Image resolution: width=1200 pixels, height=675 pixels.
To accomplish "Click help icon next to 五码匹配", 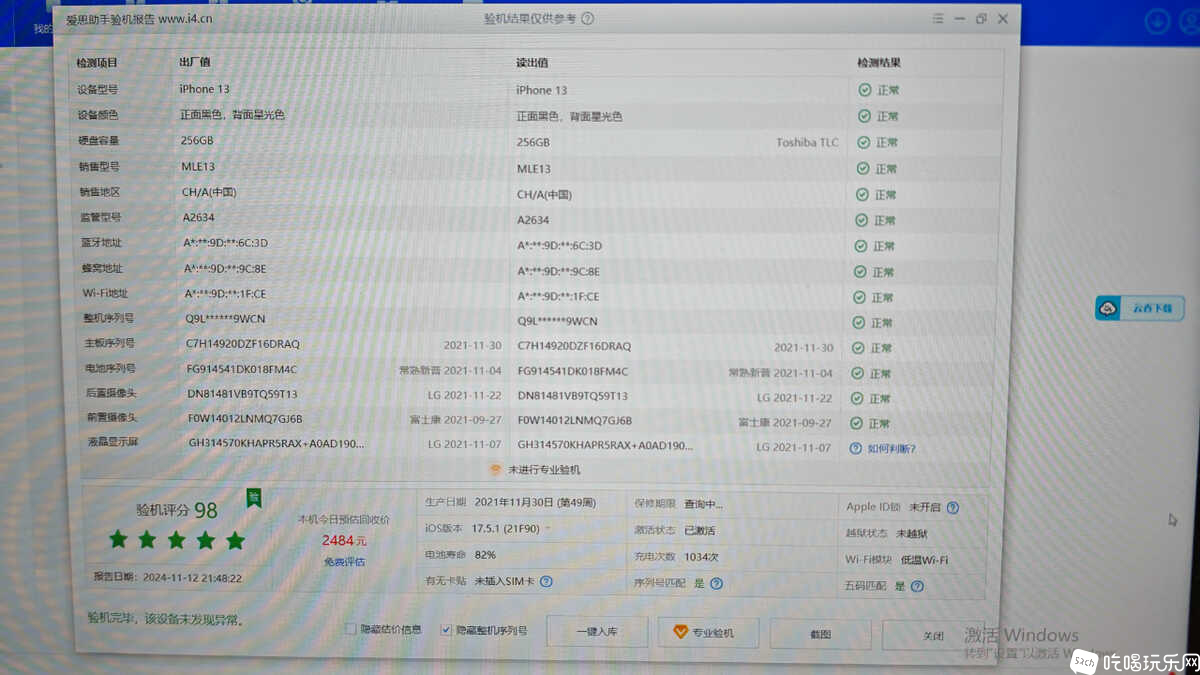I will [917, 586].
